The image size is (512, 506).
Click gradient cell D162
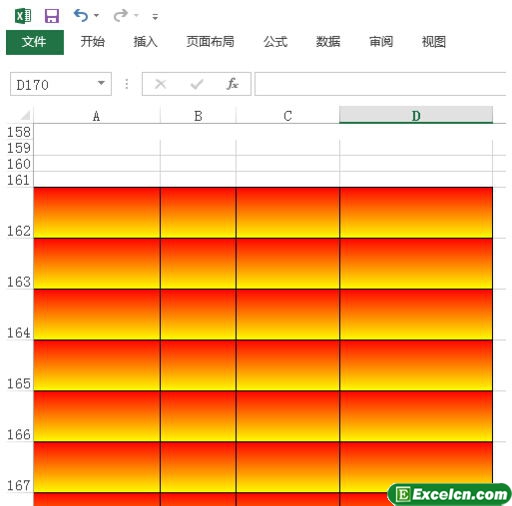[x=416, y=213]
